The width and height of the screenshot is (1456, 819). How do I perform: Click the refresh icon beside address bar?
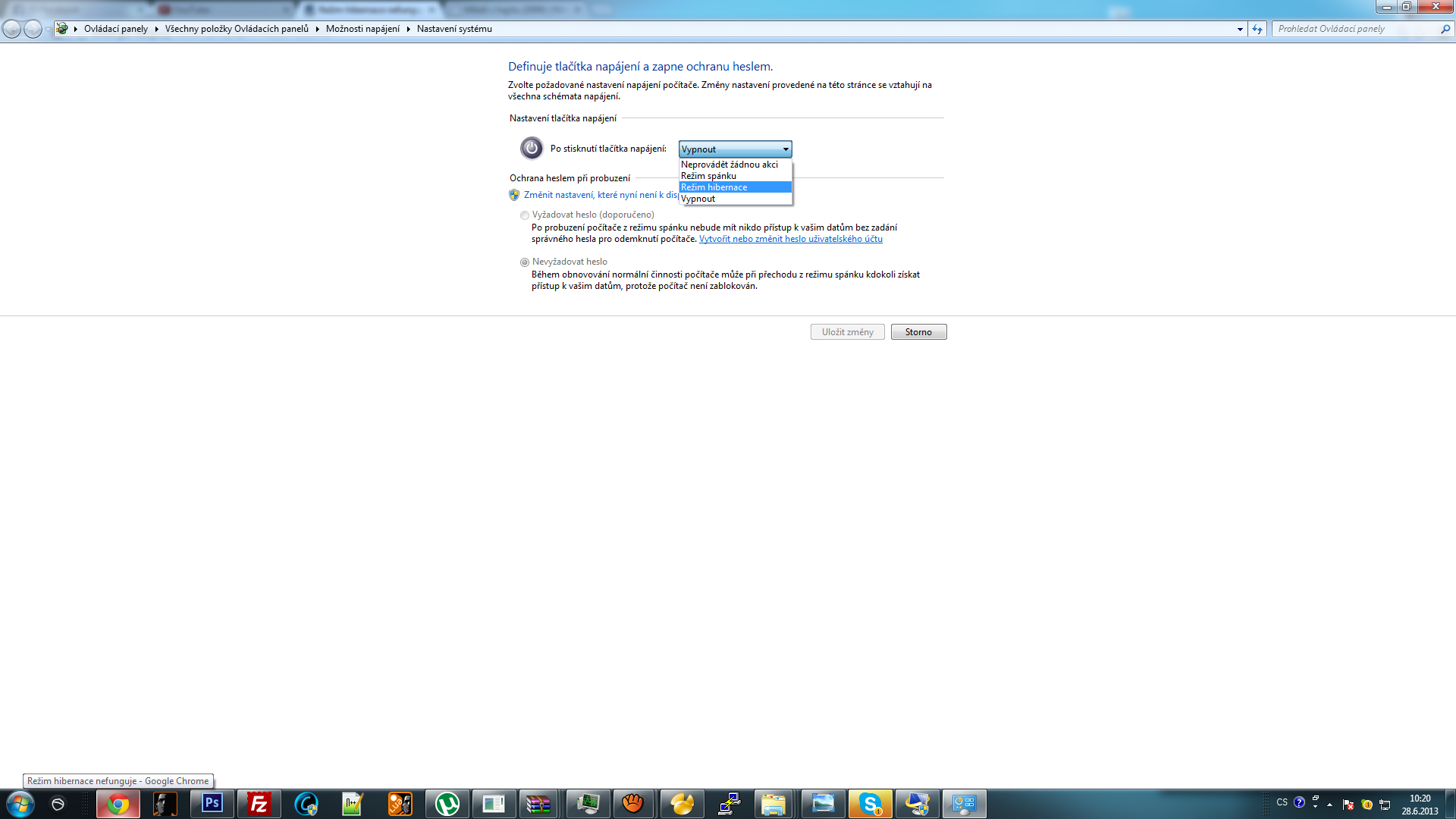click(1257, 29)
